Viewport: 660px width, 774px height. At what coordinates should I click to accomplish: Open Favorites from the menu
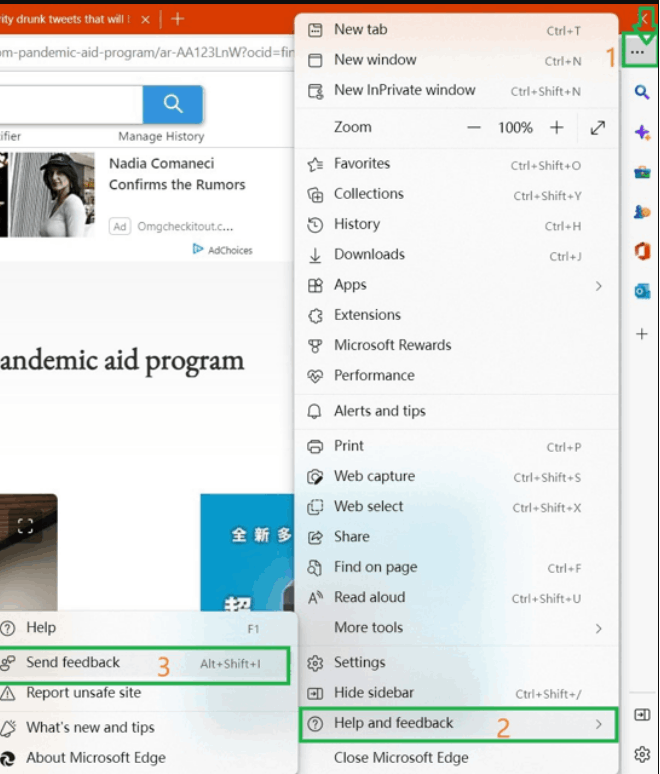point(457,164)
